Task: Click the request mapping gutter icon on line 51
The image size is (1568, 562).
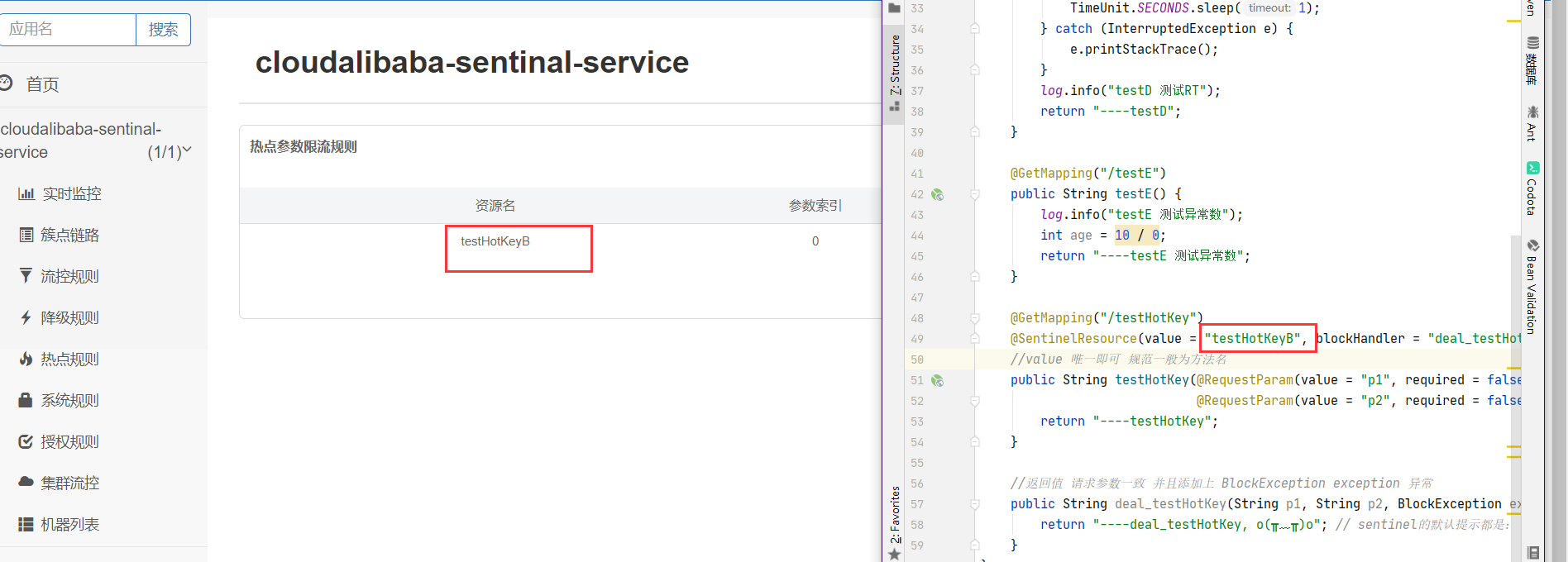Action: (938, 380)
